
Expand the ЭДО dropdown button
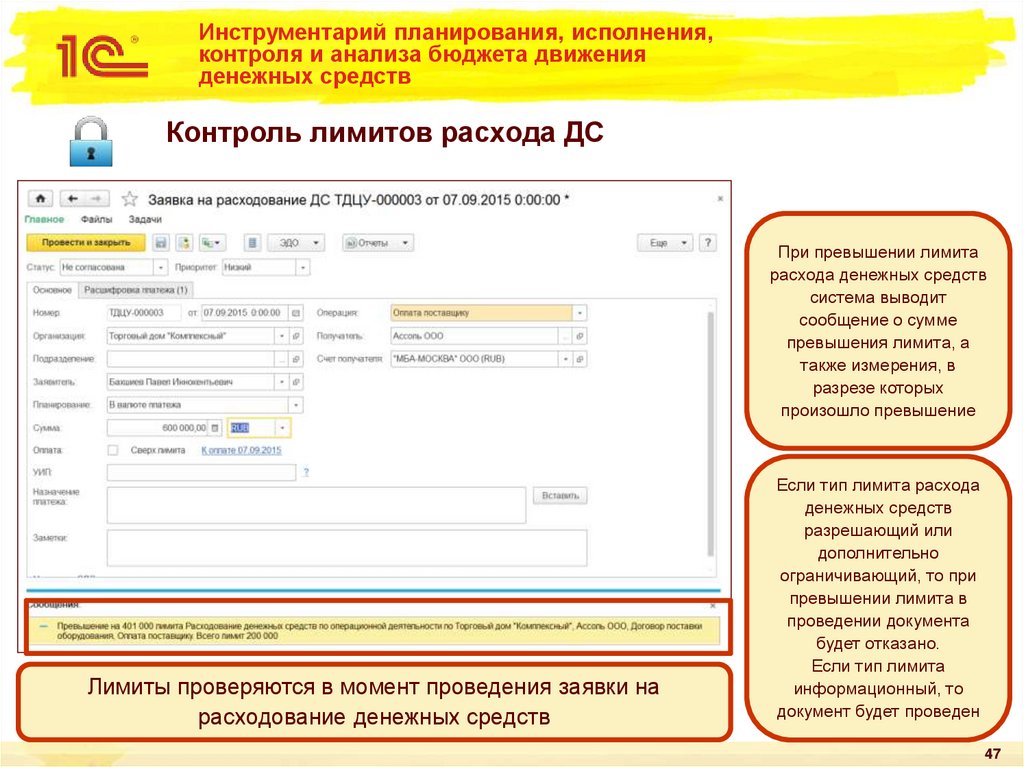click(x=297, y=243)
